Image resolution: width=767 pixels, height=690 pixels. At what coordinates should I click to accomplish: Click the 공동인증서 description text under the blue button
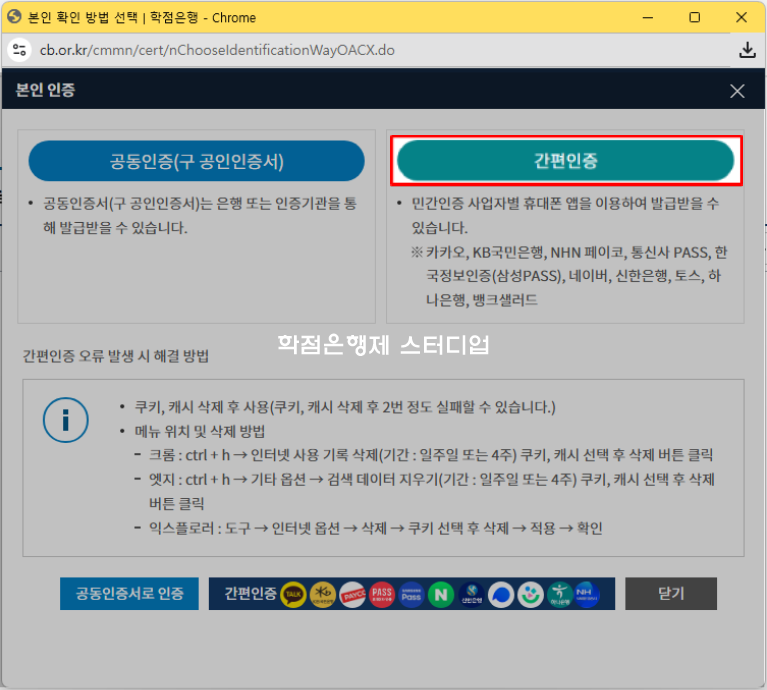200,216
